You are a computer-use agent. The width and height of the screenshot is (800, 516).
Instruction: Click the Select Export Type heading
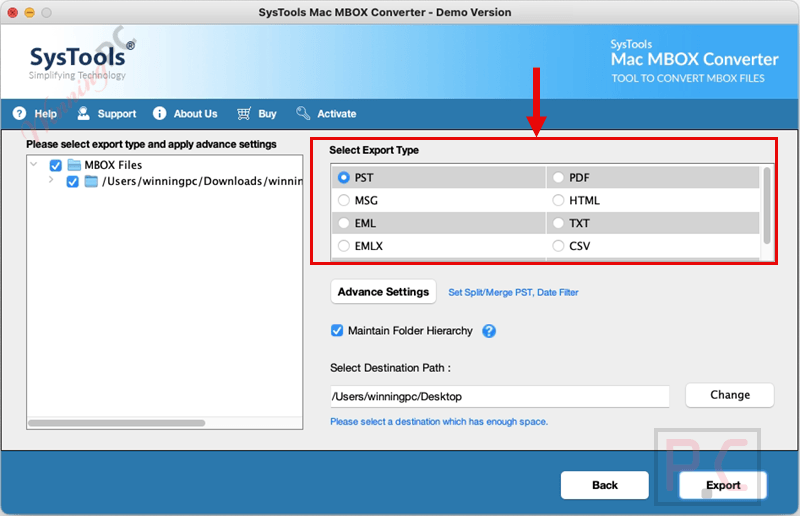(x=374, y=150)
